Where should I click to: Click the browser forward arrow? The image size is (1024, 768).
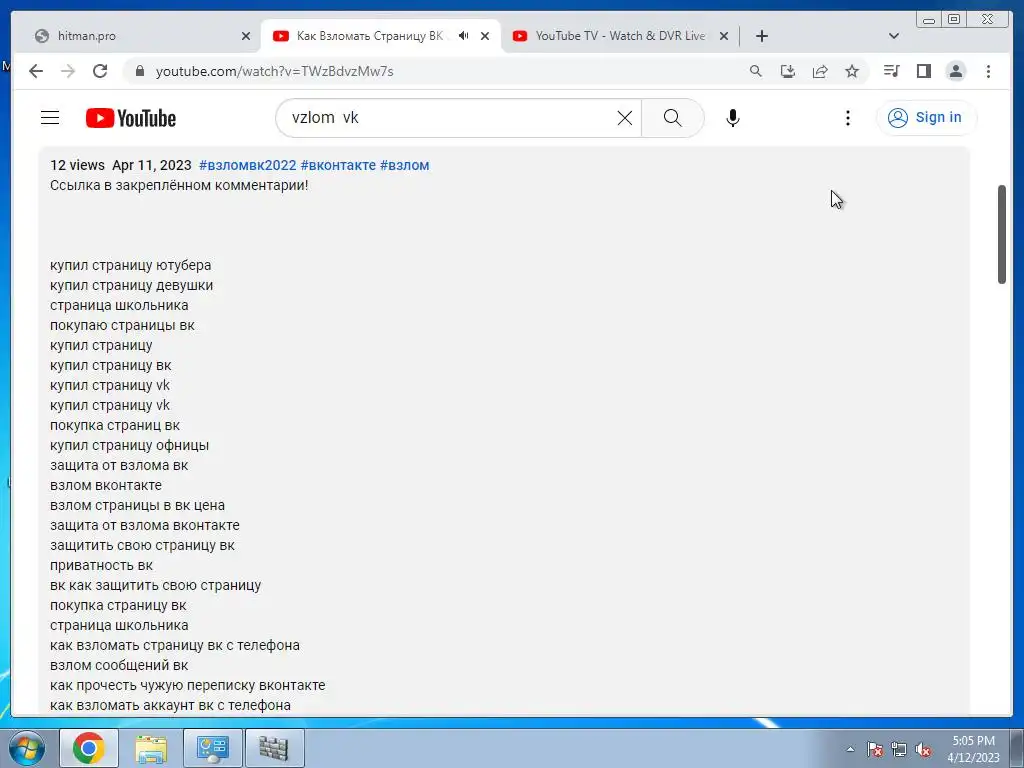click(68, 71)
